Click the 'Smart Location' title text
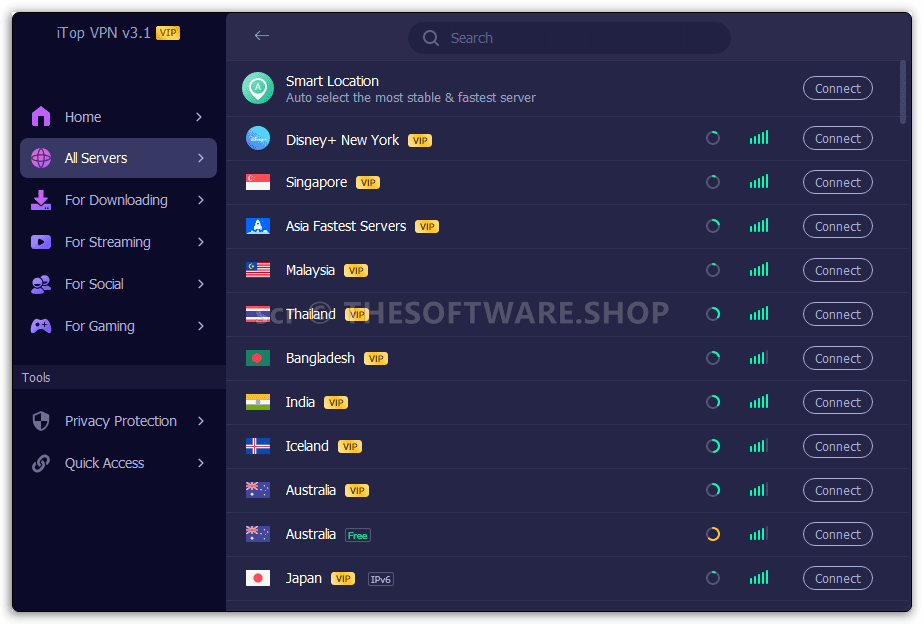The height and width of the screenshot is (624, 924). coord(332,81)
